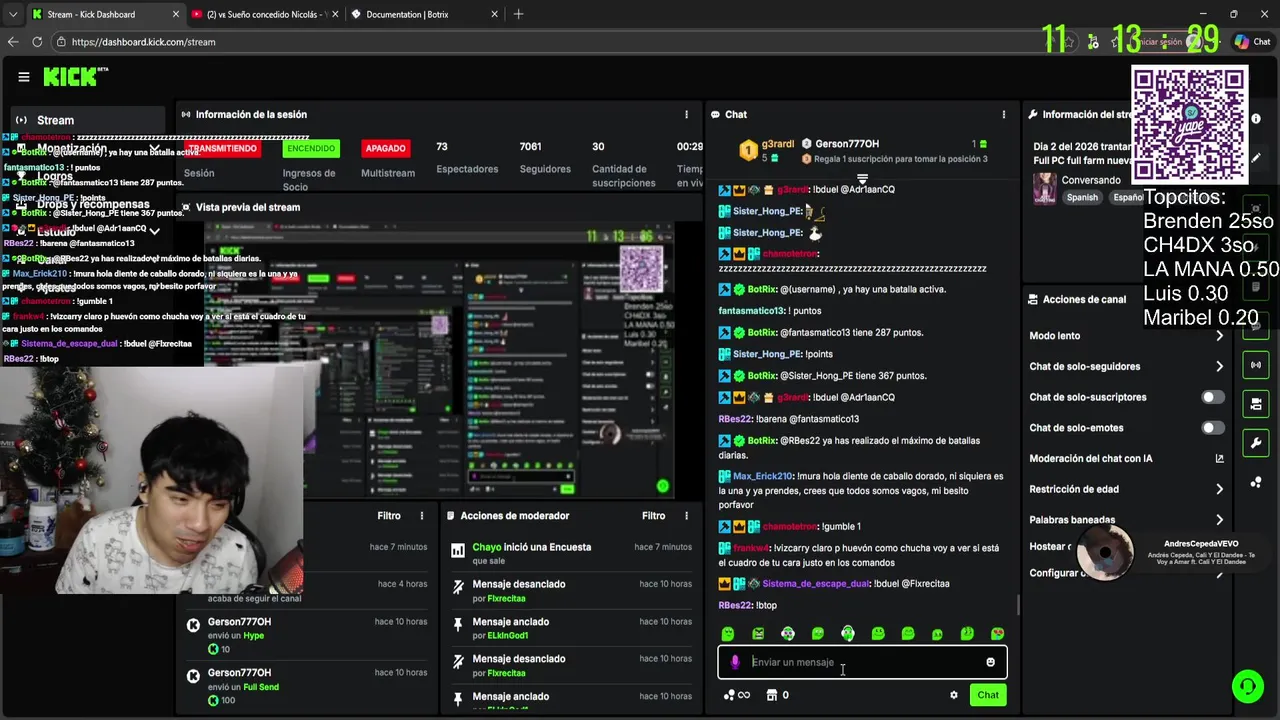Viewport: 1280px width, 720px height.
Task: Click in the Enviar un mensaje field
Action: pos(864,662)
